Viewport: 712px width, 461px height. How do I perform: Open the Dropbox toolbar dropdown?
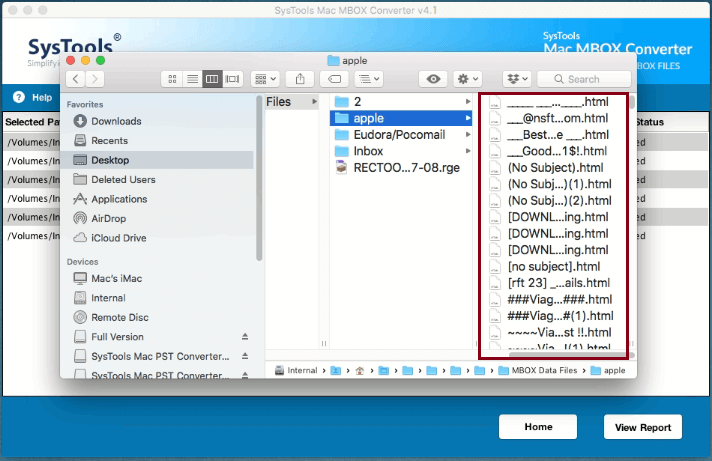(517, 79)
